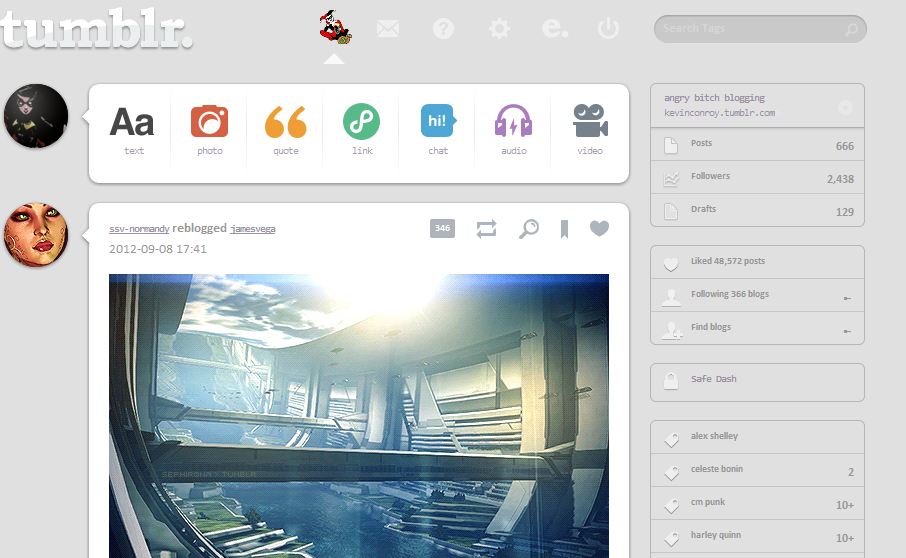Open help via question mark icon
906x558 pixels.
[x=443, y=28]
